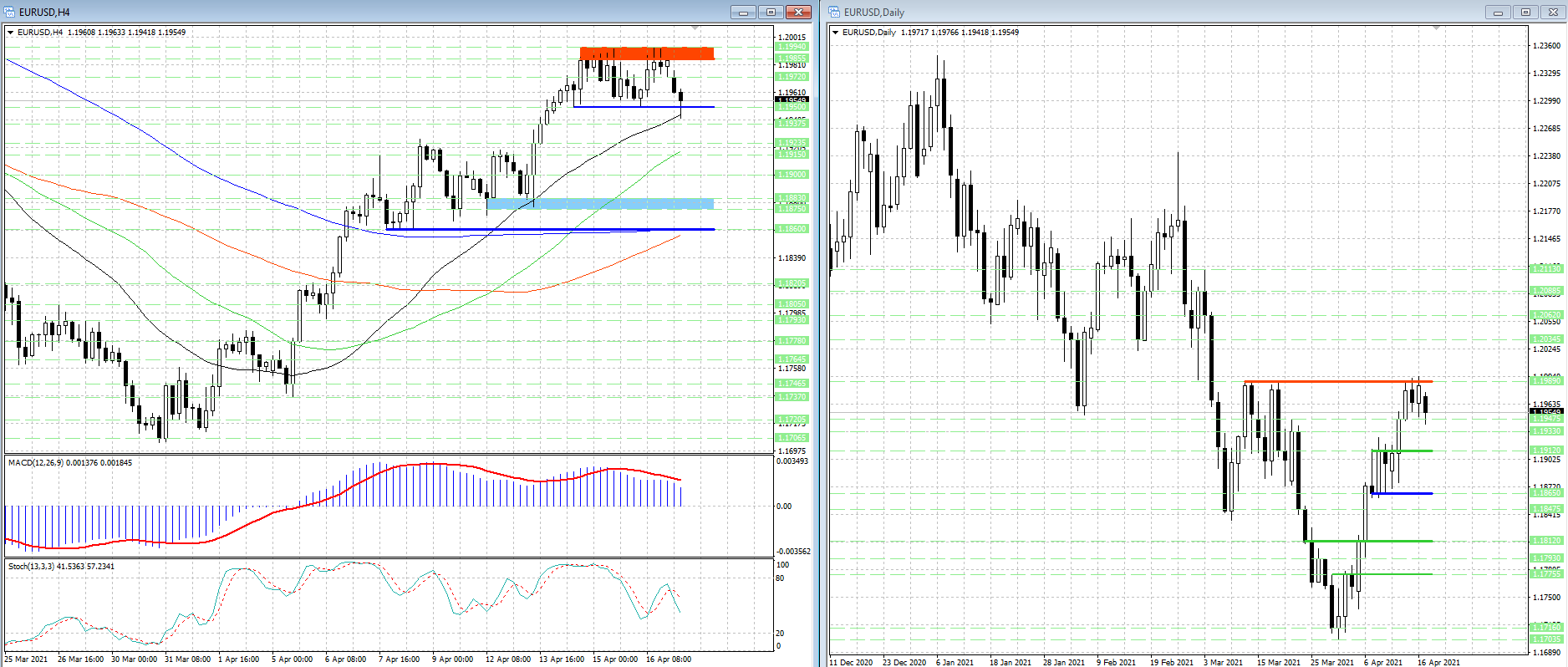This screenshot has width=1568, height=667.
Task: Click the 1.18390 price label in H4 scale
Action: 792,258
